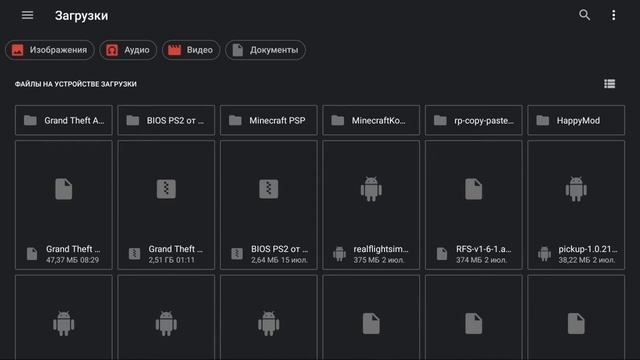640x360 pixels.
Task: Click small Android icon beside pickup-1.0.21
Action: click(x=544, y=254)
